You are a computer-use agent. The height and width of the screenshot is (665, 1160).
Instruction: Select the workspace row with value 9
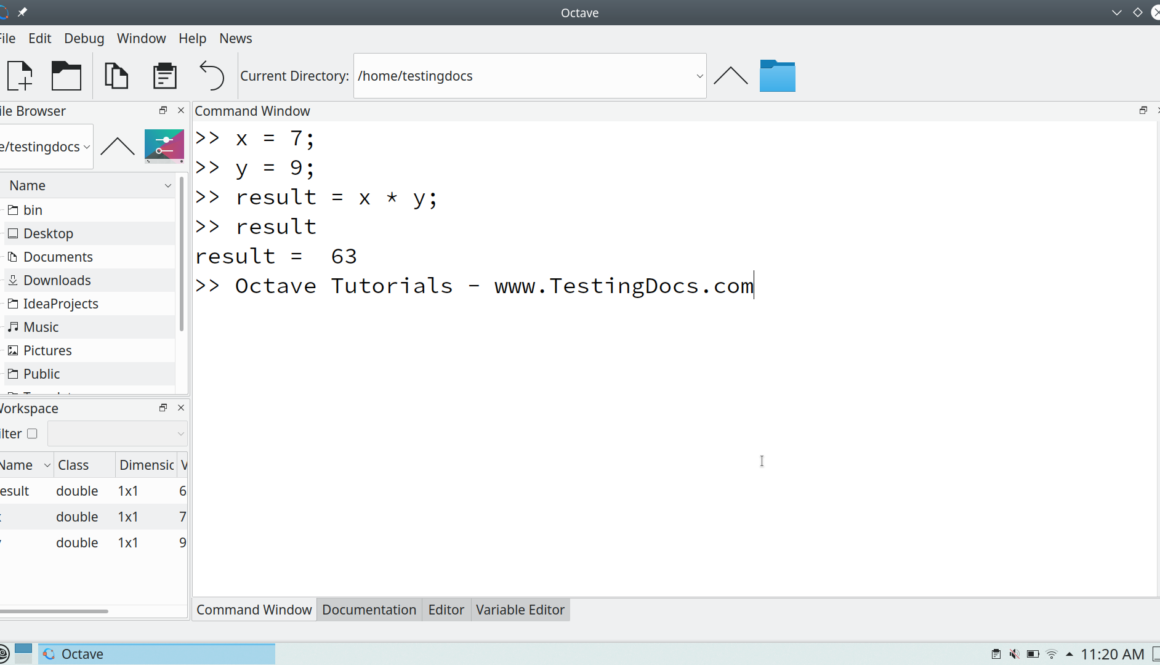point(93,543)
